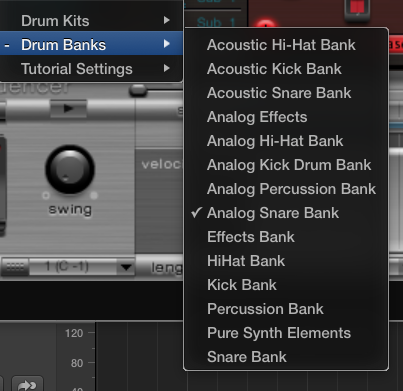Choose Acoustic Snare Bank
The width and height of the screenshot is (403, 391).
286,93
